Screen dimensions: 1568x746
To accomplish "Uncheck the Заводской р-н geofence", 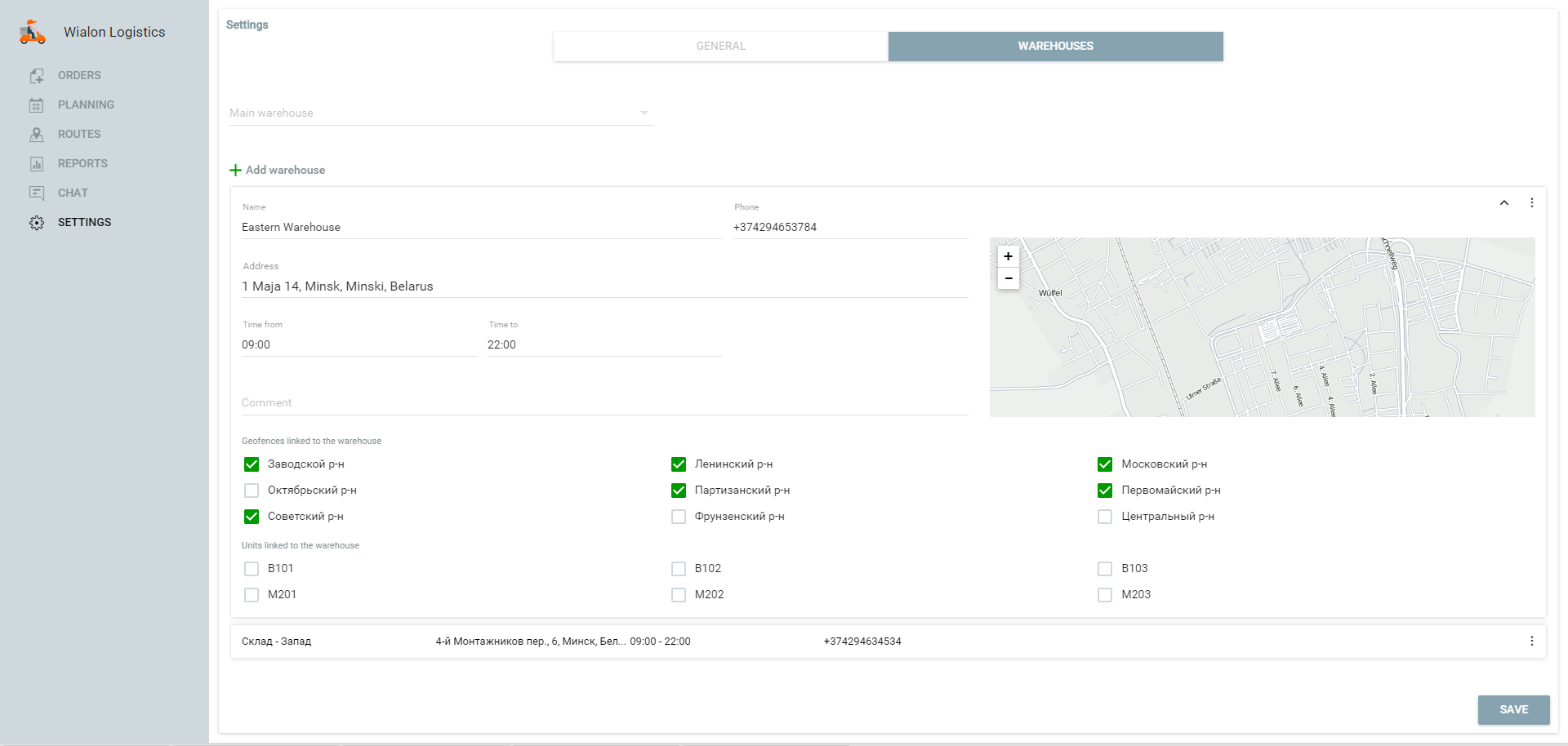I will click(x=252, y=464).
